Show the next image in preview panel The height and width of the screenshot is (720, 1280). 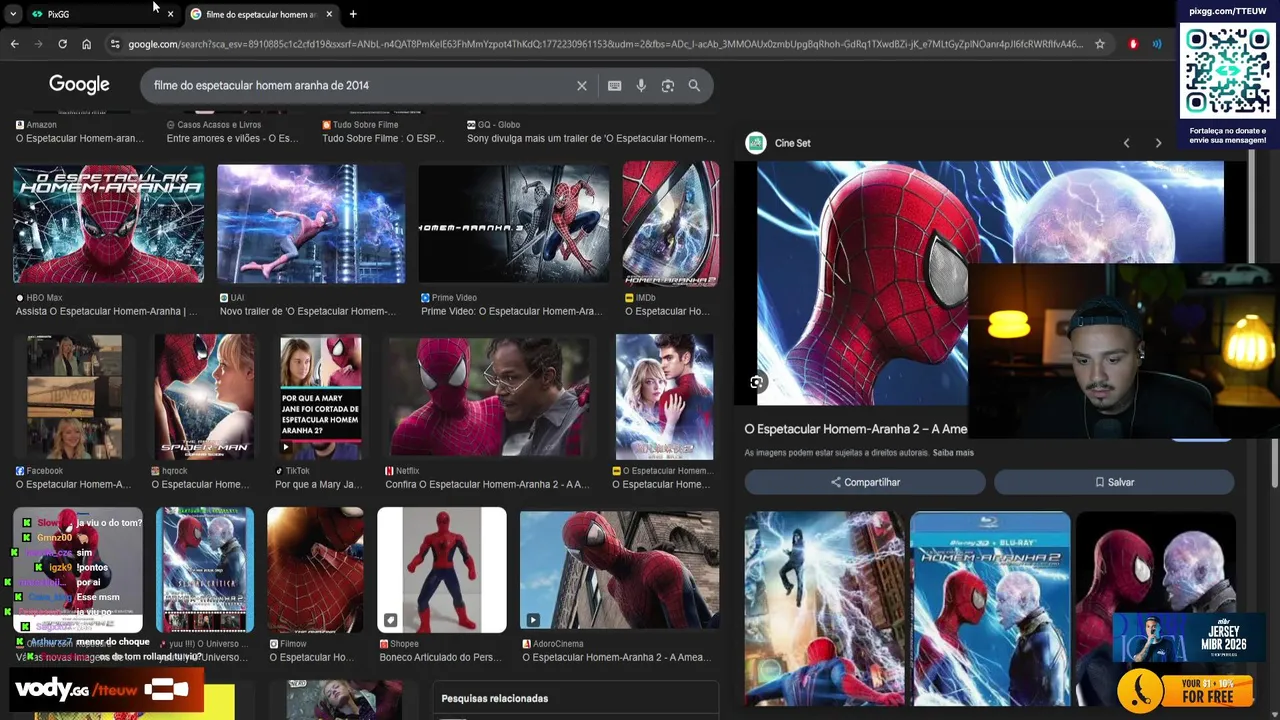(x=1158, y=143)
